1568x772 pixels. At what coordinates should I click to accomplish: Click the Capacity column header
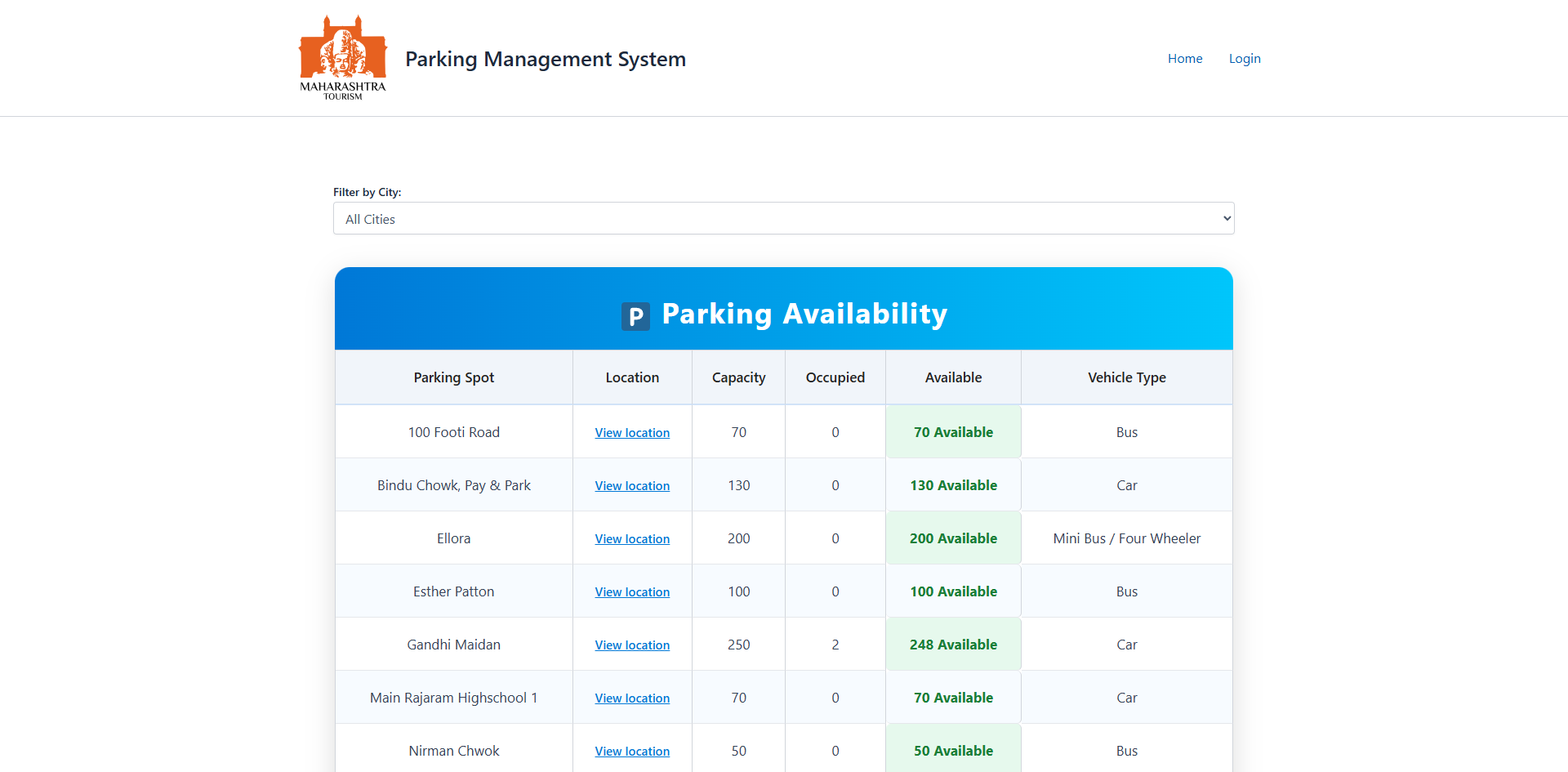click(x=739, y=377)
